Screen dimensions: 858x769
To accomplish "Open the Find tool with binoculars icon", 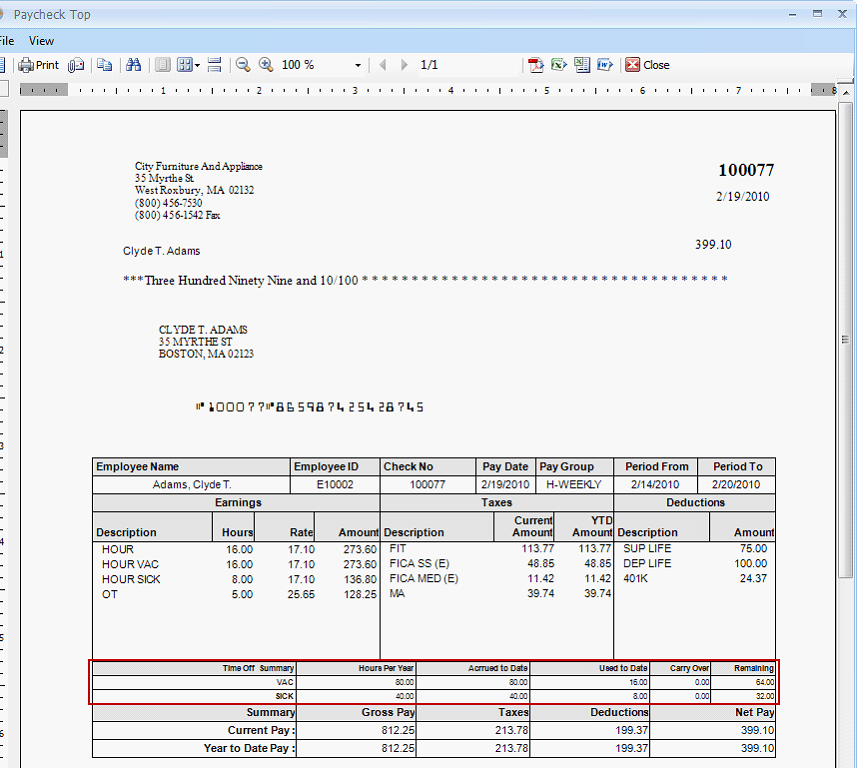I will [134, 64].
